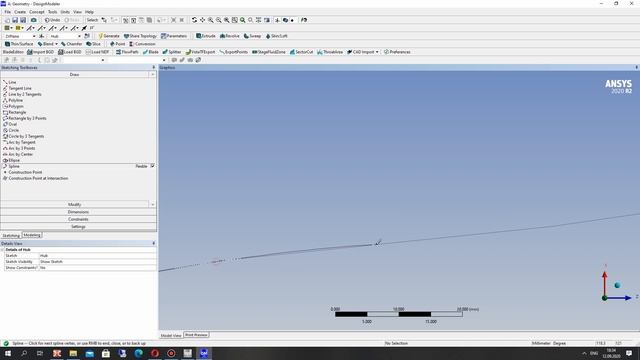Open the notification center icon

coord(629,353)
